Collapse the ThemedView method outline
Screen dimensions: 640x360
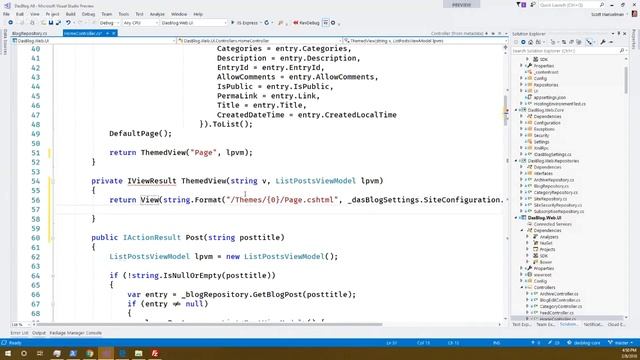(x=53, y=181)
